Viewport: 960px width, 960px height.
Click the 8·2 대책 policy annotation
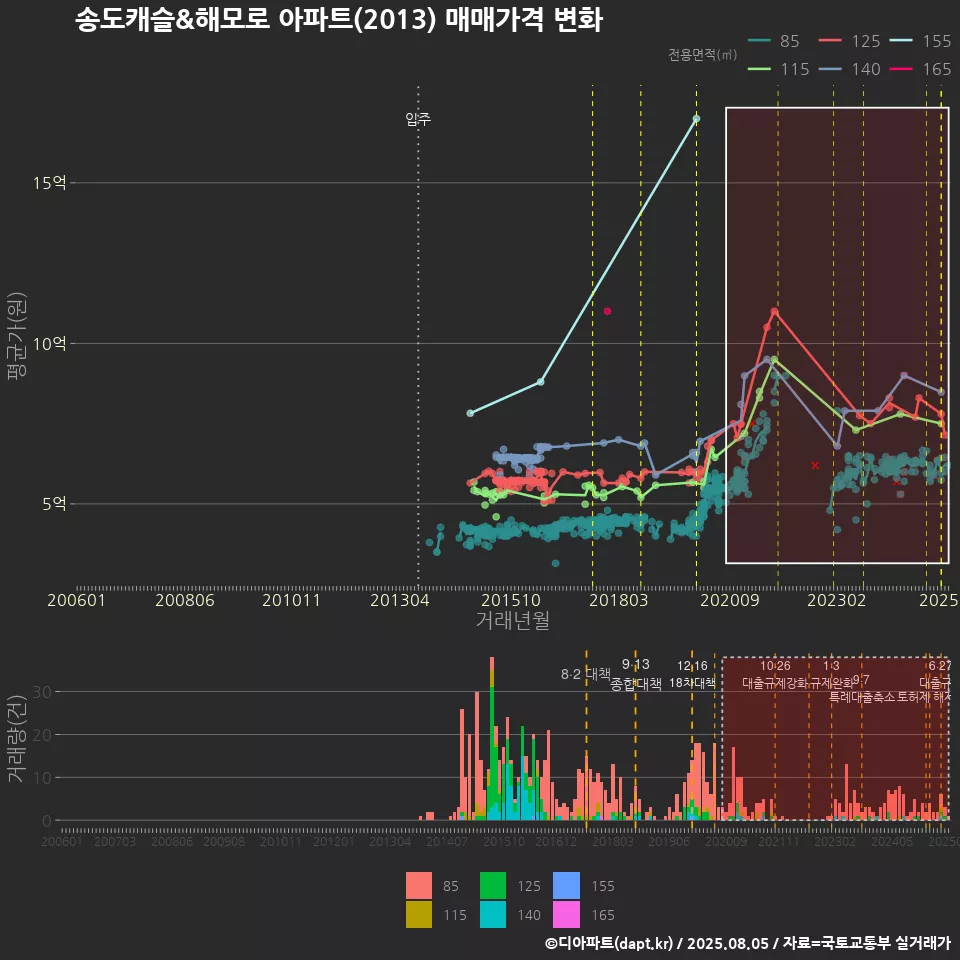tap(586, 674)
